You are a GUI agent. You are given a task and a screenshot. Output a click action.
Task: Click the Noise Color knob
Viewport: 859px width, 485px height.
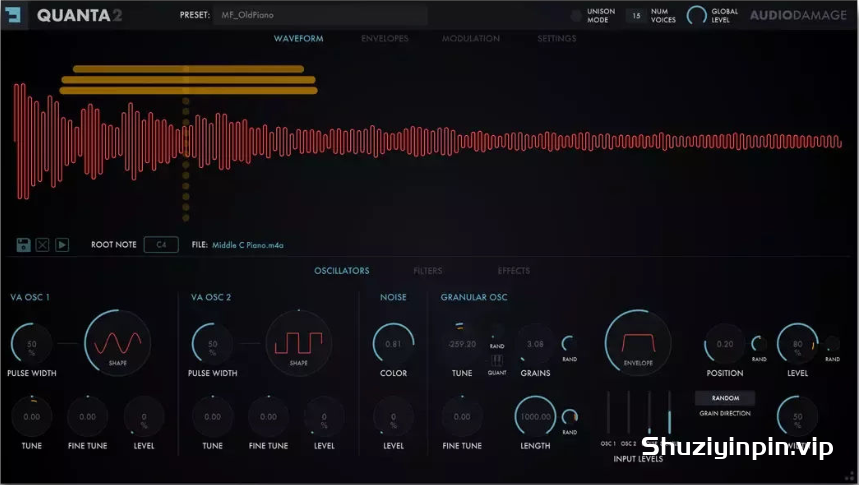(x=393, y=344)
